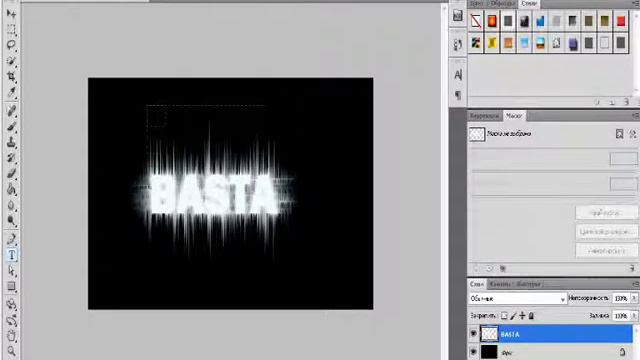Click create new style icon

[x=612, y=102]
